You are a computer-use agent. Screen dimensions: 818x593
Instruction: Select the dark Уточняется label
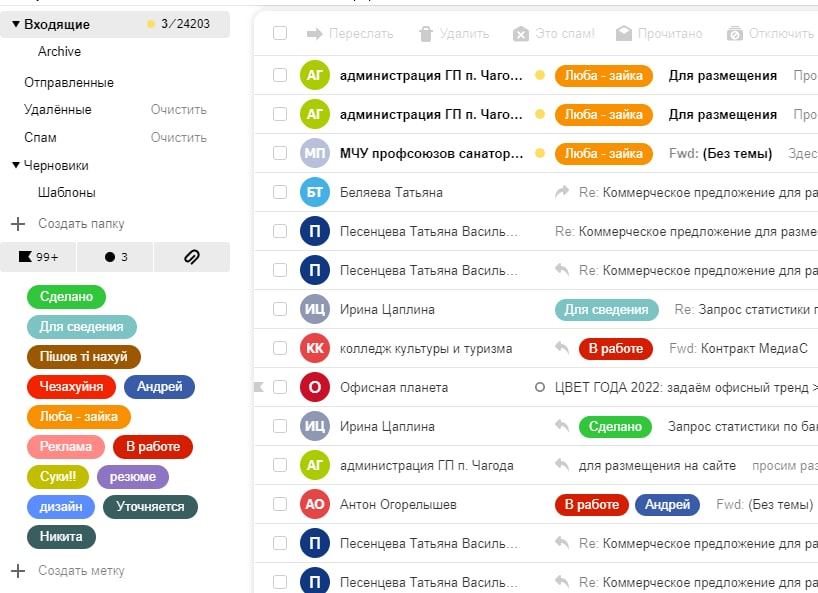pyautogui.click(x=150, y=507)
